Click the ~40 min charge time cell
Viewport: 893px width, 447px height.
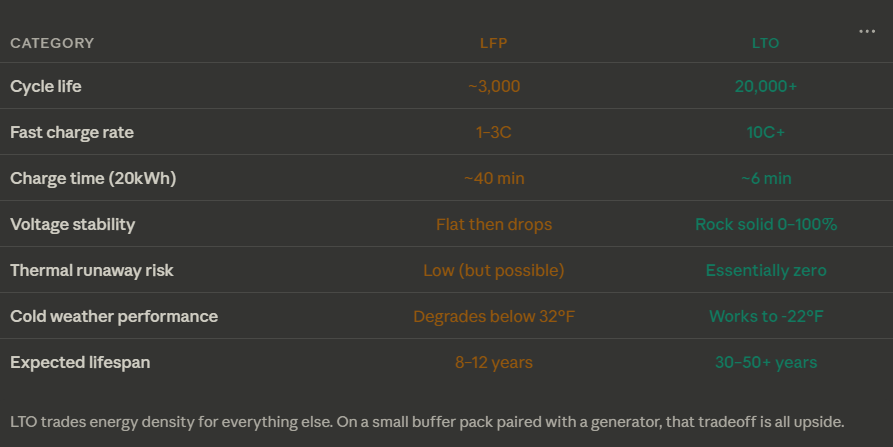494,178
